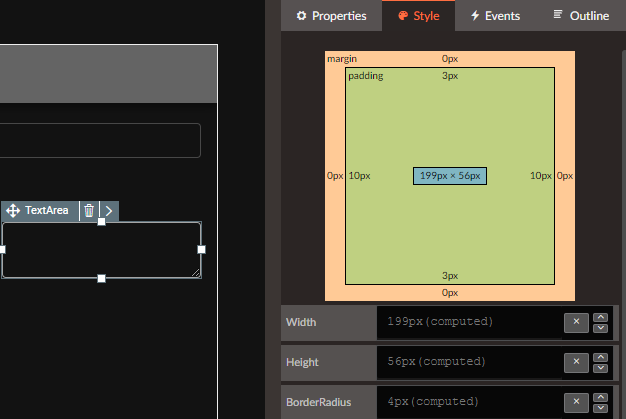626x419 pixels.
Task: Decrease BorderRadius using the down arrow
Action: (600, 408)
